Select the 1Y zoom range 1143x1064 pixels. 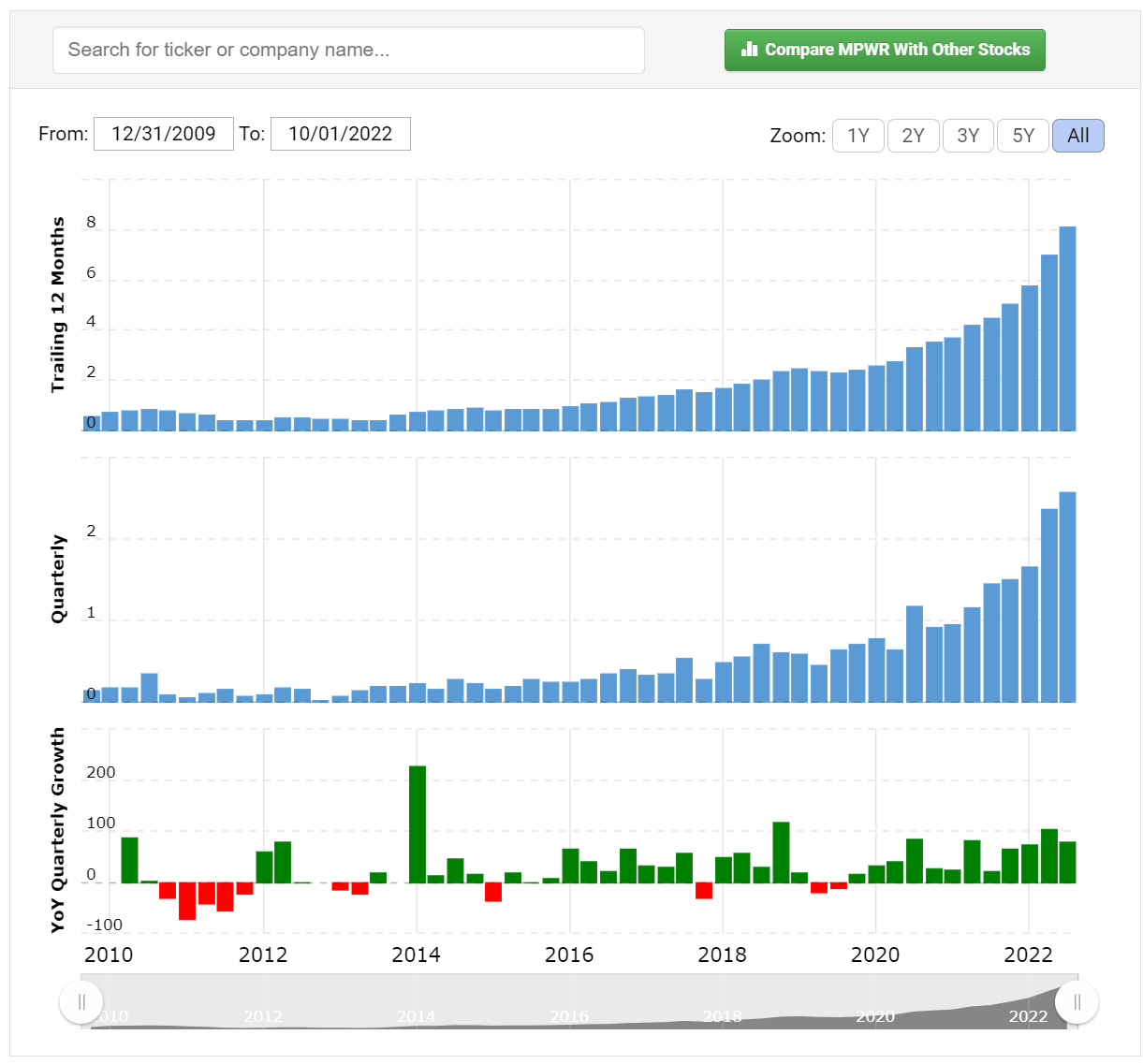(858, 136)
